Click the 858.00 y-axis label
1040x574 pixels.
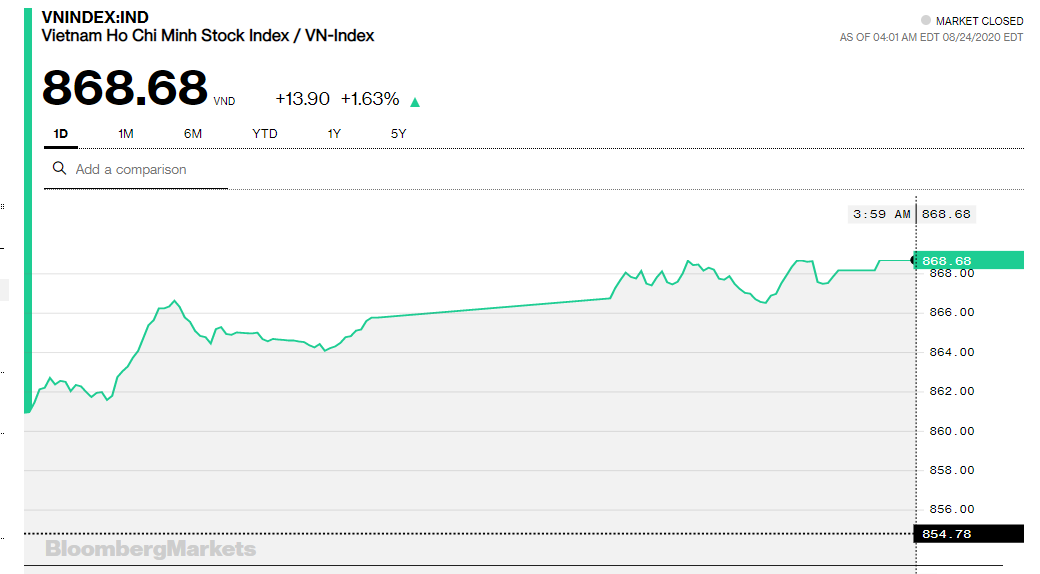coord(952,470)
